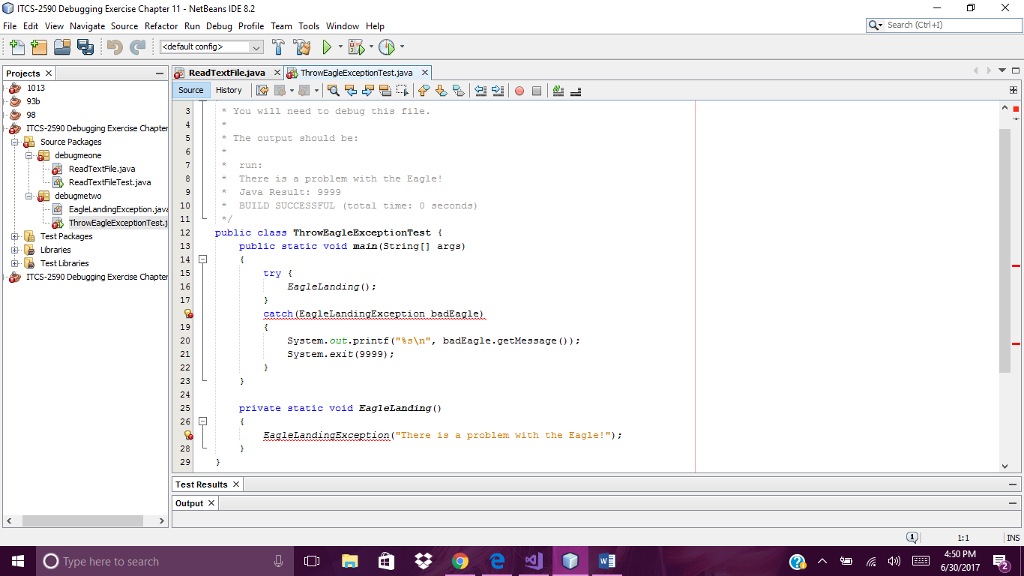Click the Undo arrow icon
The image size is (1024, 576).
[x=113, y=47]
